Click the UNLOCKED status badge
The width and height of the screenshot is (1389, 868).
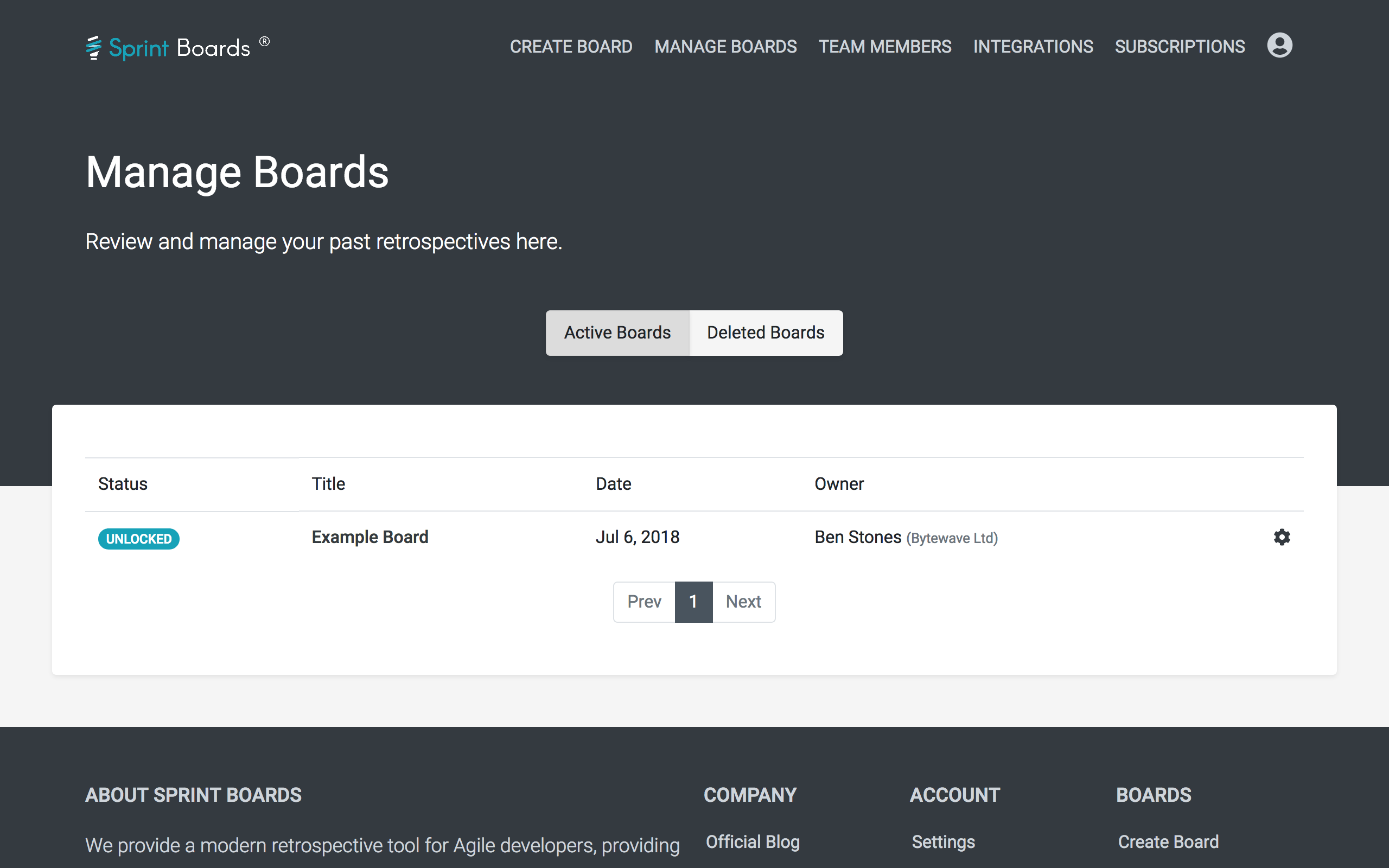click(138, 539)
